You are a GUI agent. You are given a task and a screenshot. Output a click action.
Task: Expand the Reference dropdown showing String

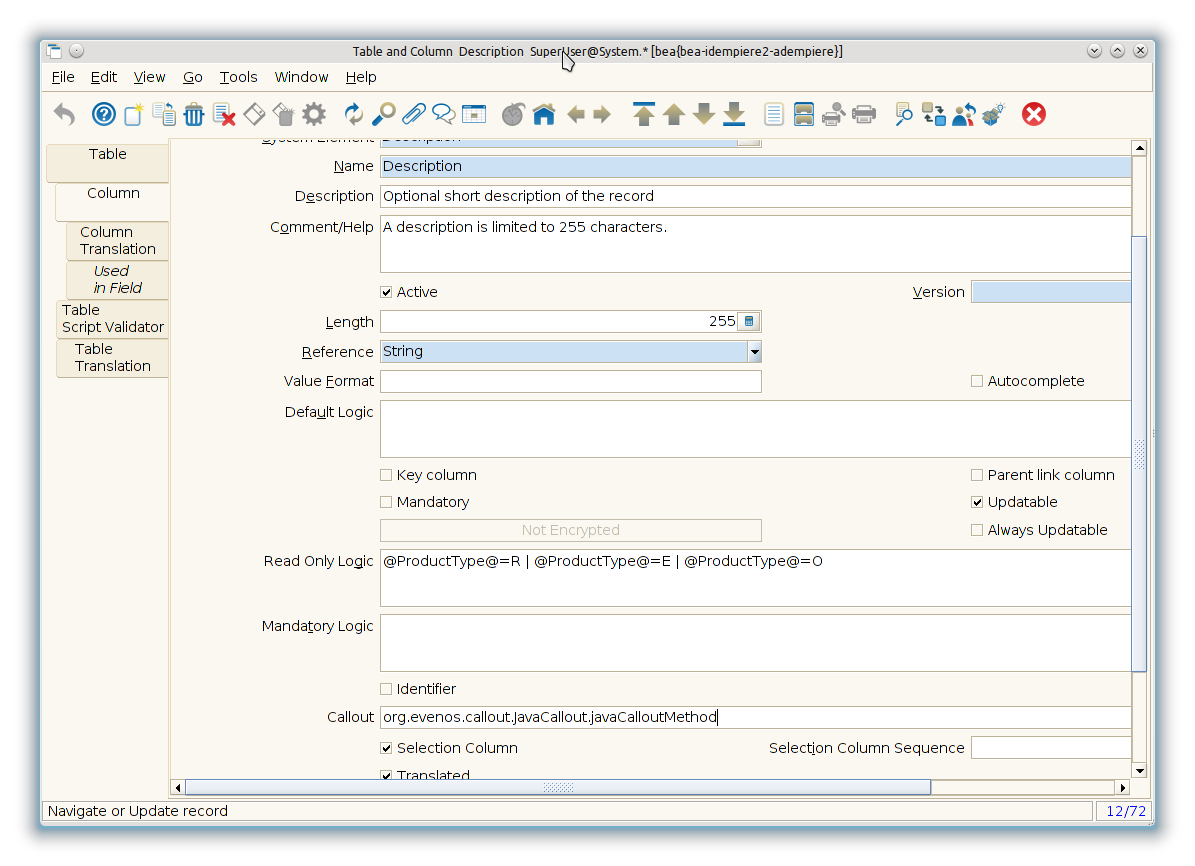click(754, 352)
